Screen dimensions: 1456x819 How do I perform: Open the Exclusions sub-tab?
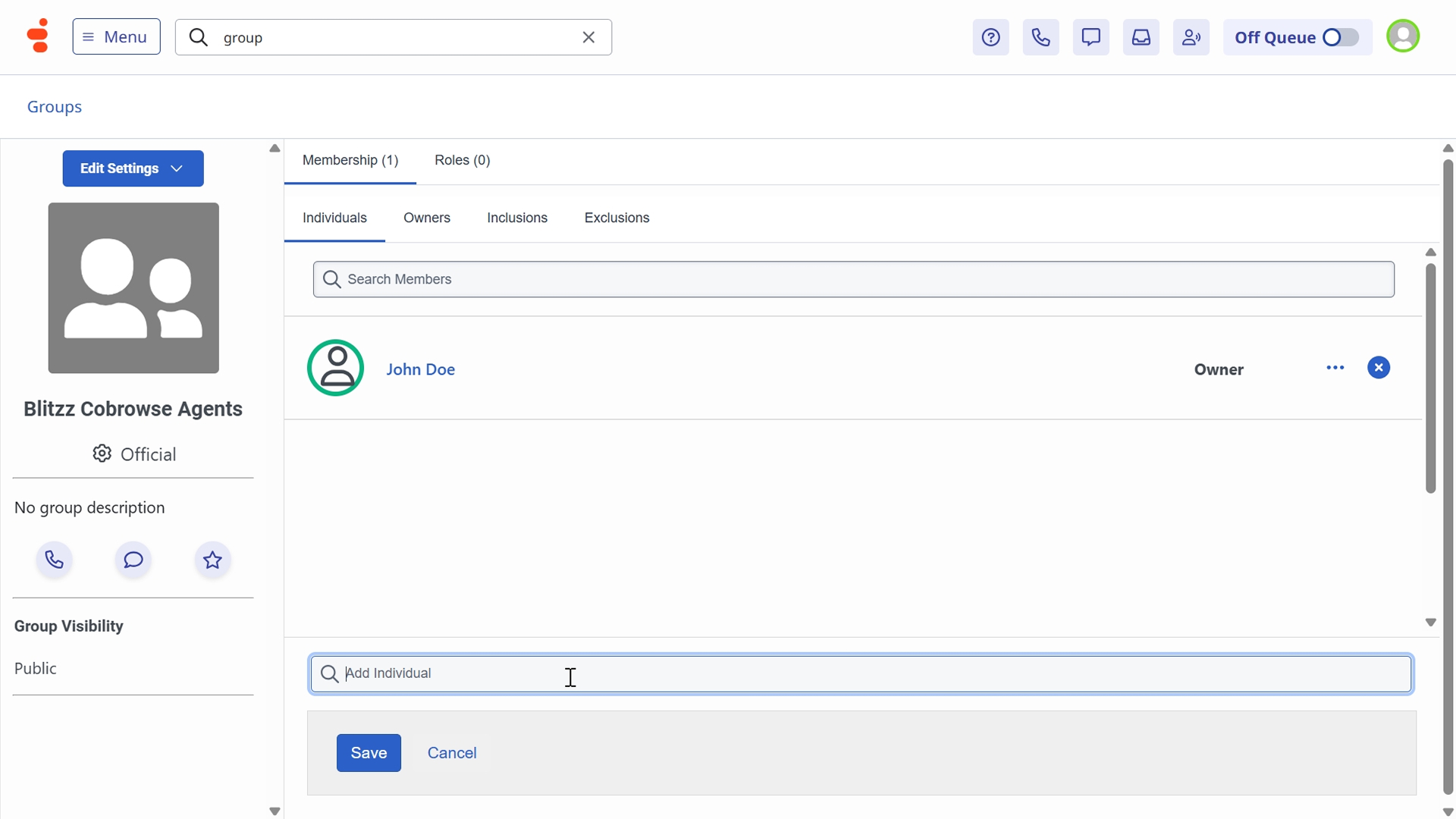click(617, 218)
